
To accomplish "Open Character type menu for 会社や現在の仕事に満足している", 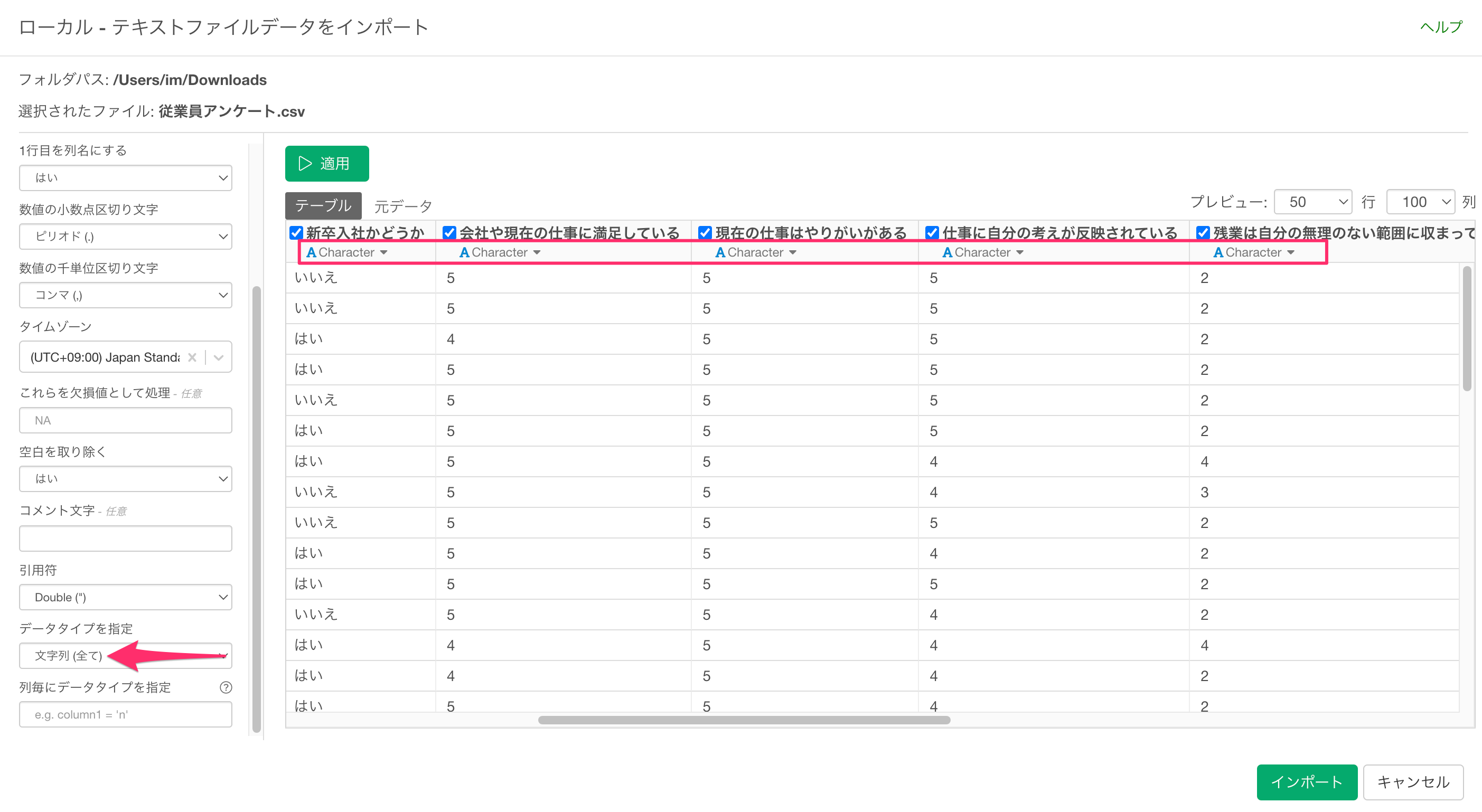I will (x=537, y=252).
